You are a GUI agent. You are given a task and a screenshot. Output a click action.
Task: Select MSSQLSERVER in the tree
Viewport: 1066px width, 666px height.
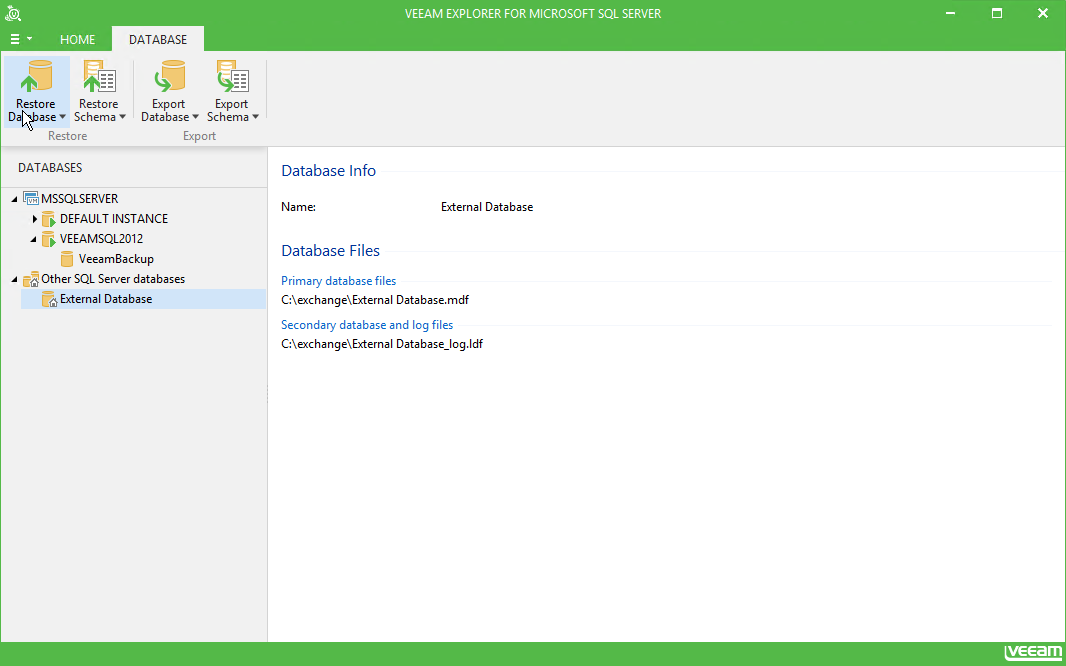[80, 198]
